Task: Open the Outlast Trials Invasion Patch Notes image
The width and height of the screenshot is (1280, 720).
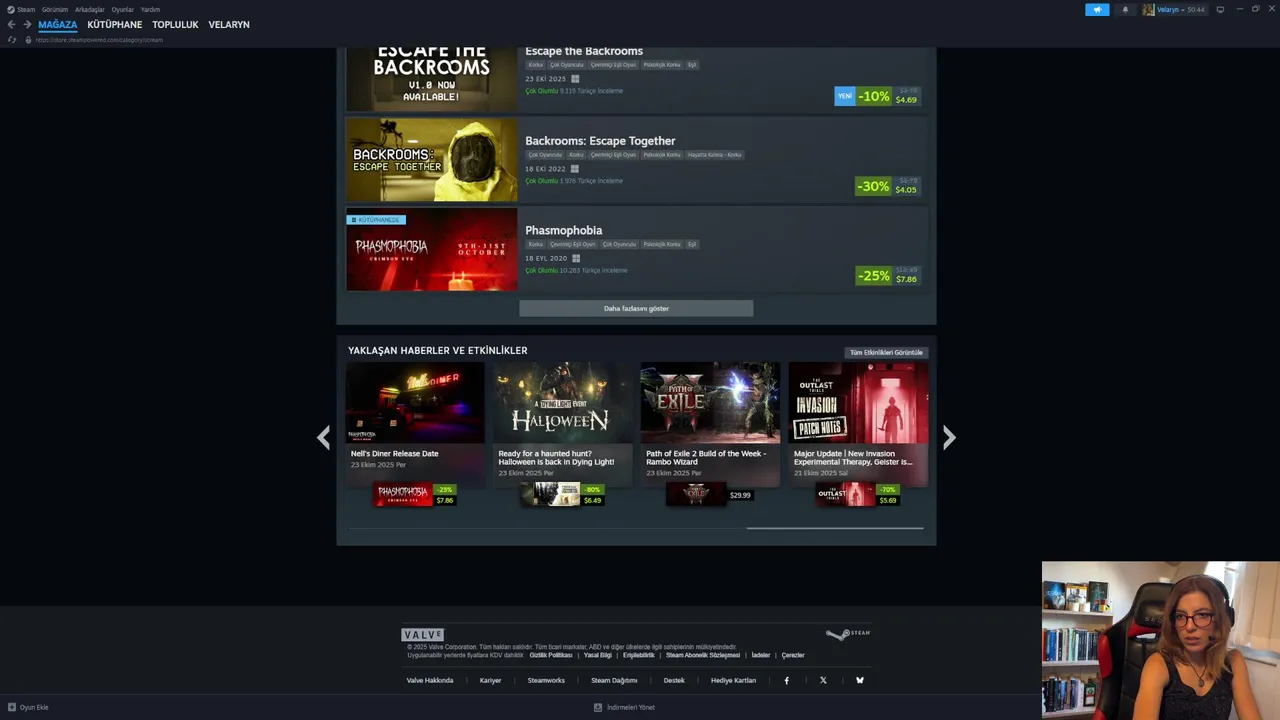Action: pos(858,403)
